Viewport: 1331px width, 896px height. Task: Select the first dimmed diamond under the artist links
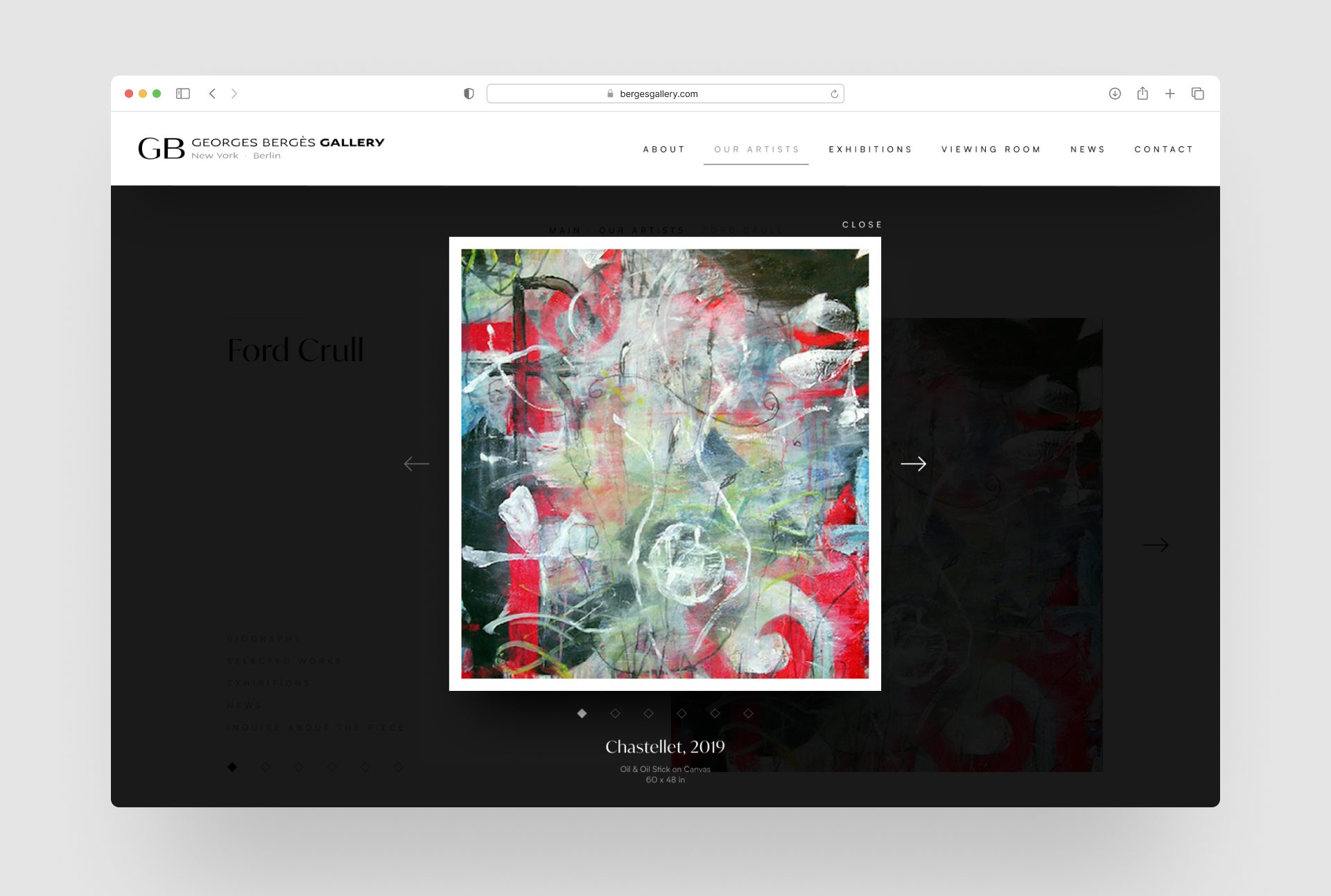coord(232,767)
